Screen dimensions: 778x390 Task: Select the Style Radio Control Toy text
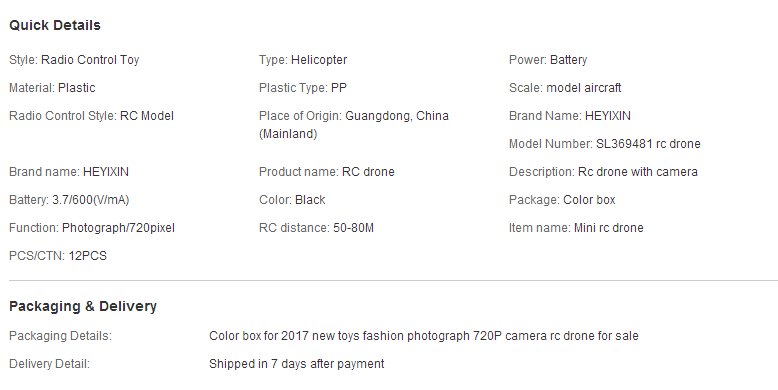coord(74,60)
